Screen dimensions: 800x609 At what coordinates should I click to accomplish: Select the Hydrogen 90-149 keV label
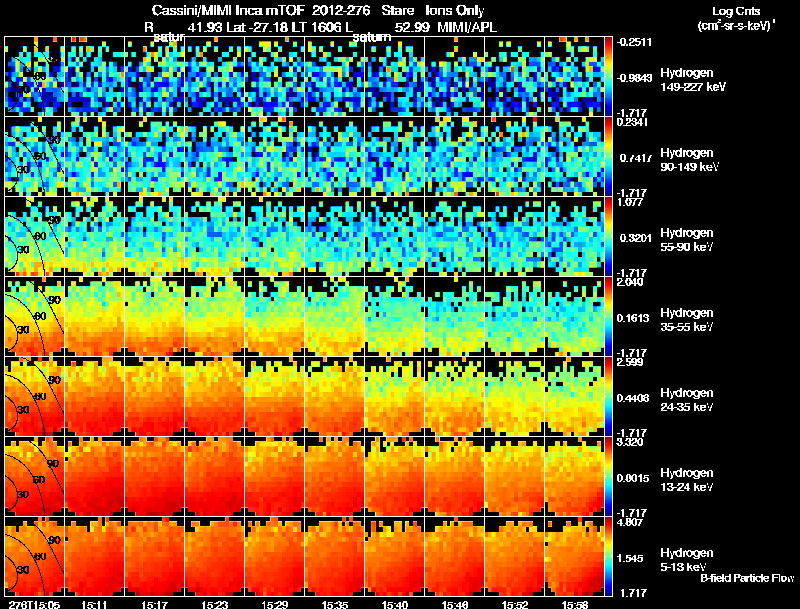click(x=689, y=160)
